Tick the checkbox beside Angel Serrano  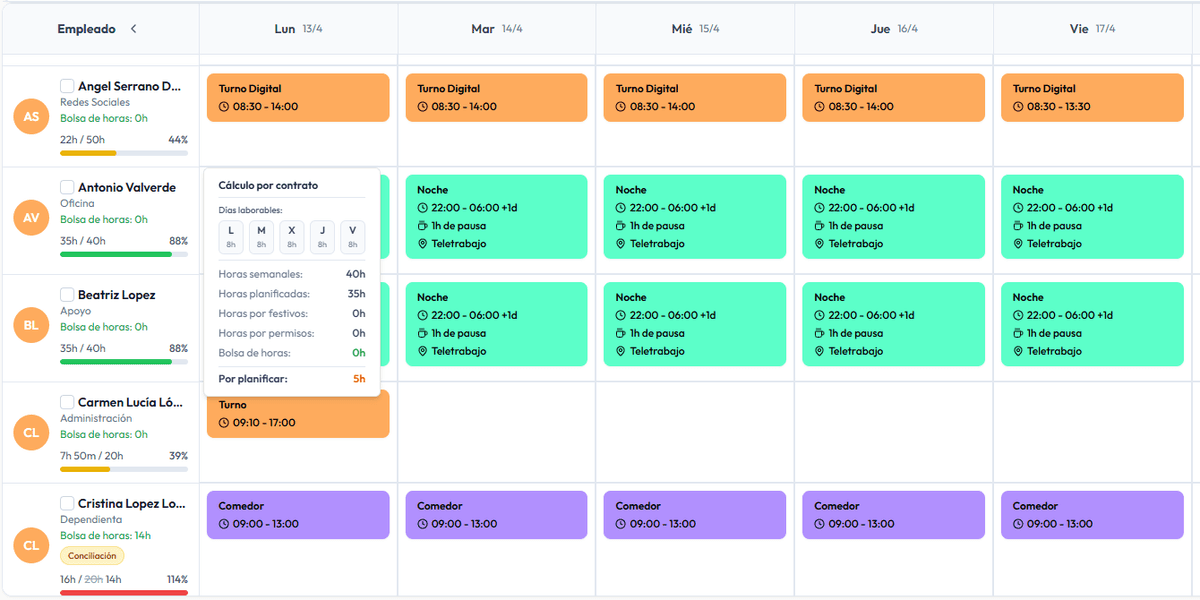click(67, 86)
